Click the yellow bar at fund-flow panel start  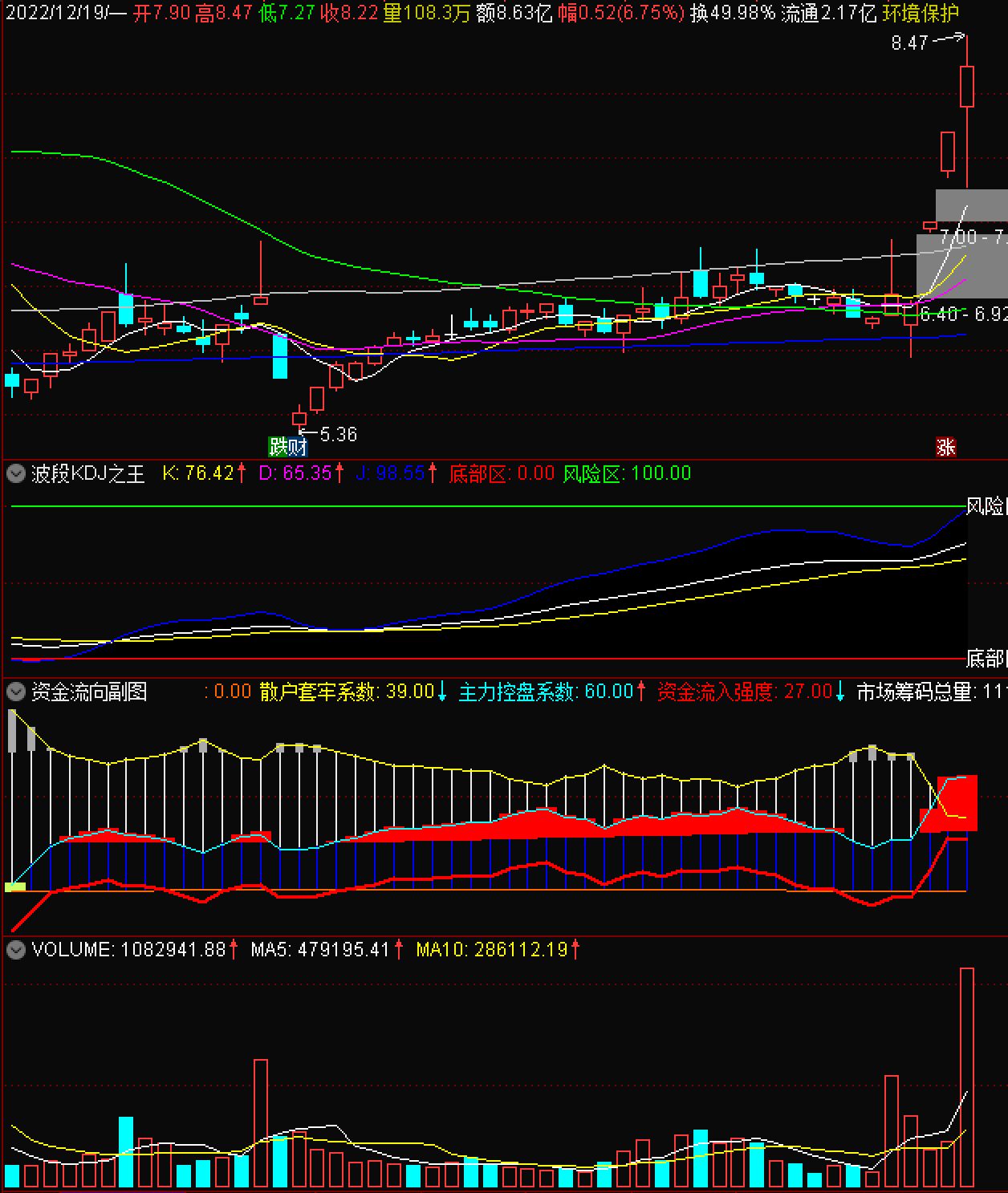[x=15, y=887]
